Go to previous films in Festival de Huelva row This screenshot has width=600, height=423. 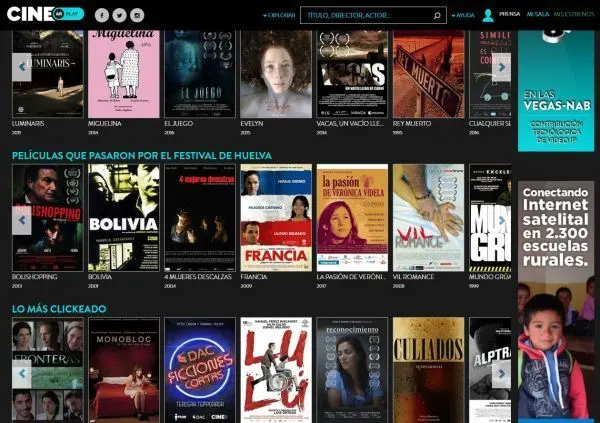22,220
